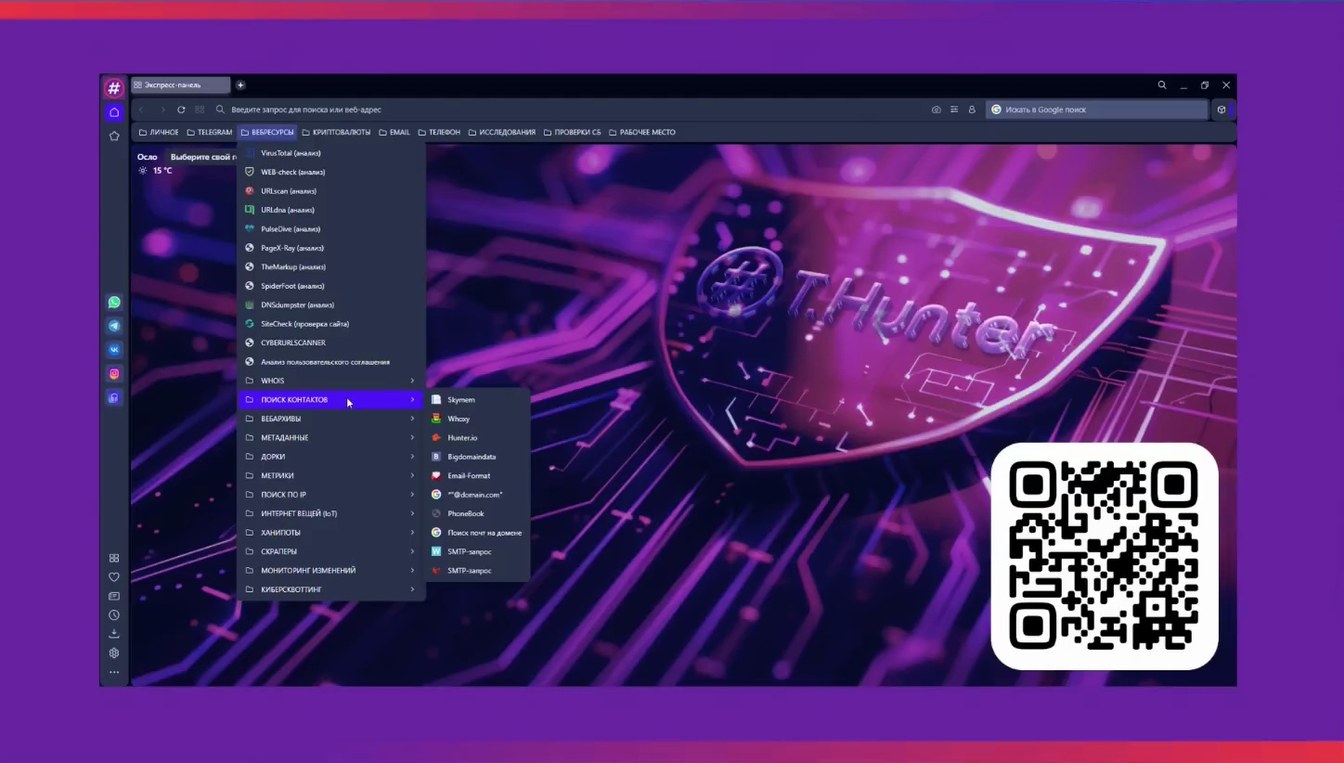Open WhatsApp from the sidebar

pyautogui.click(x=114, y=302)
